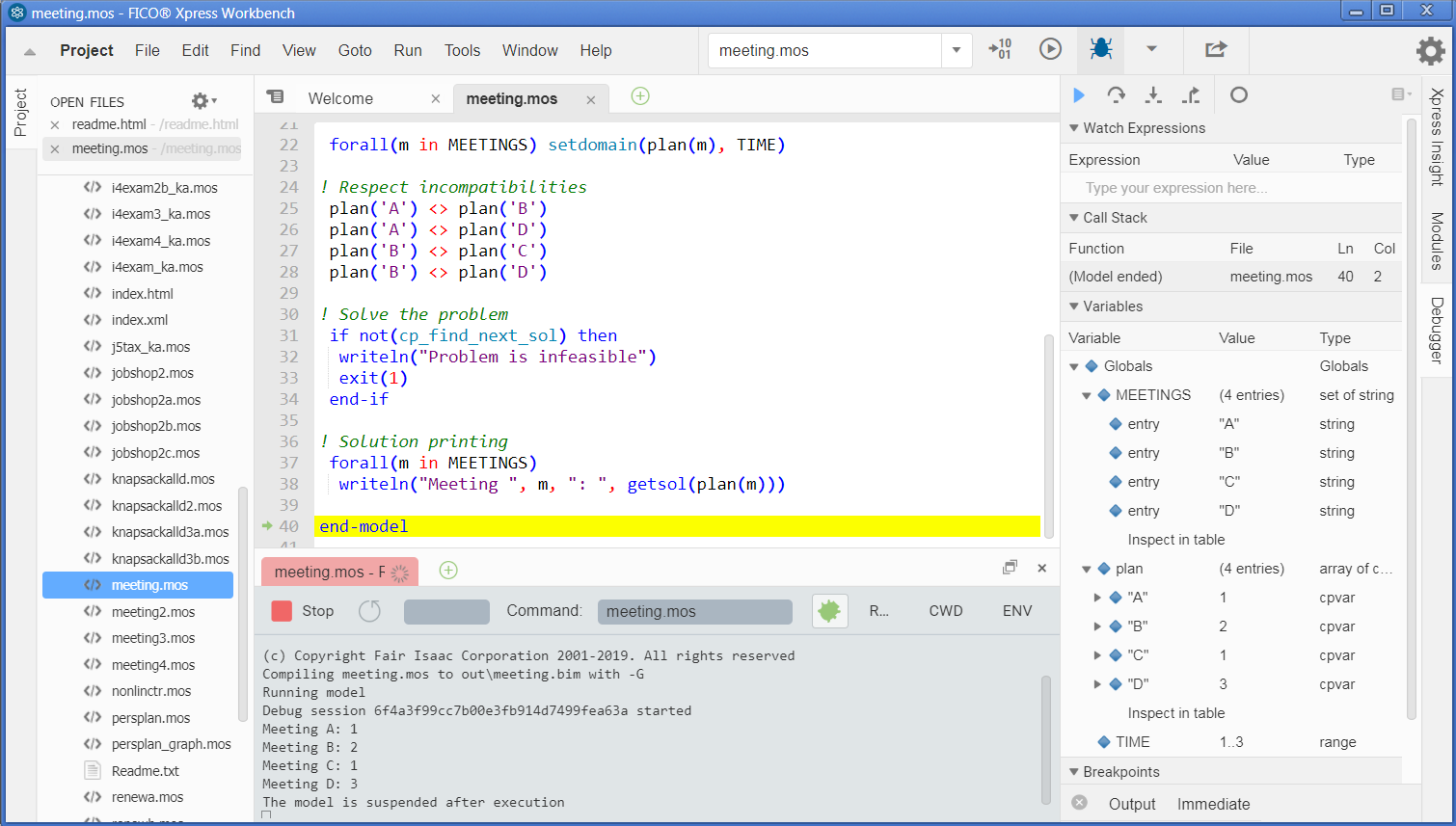Click Inspect in table under MEETINGS

pyautogui.click(x=1176, y=539)
